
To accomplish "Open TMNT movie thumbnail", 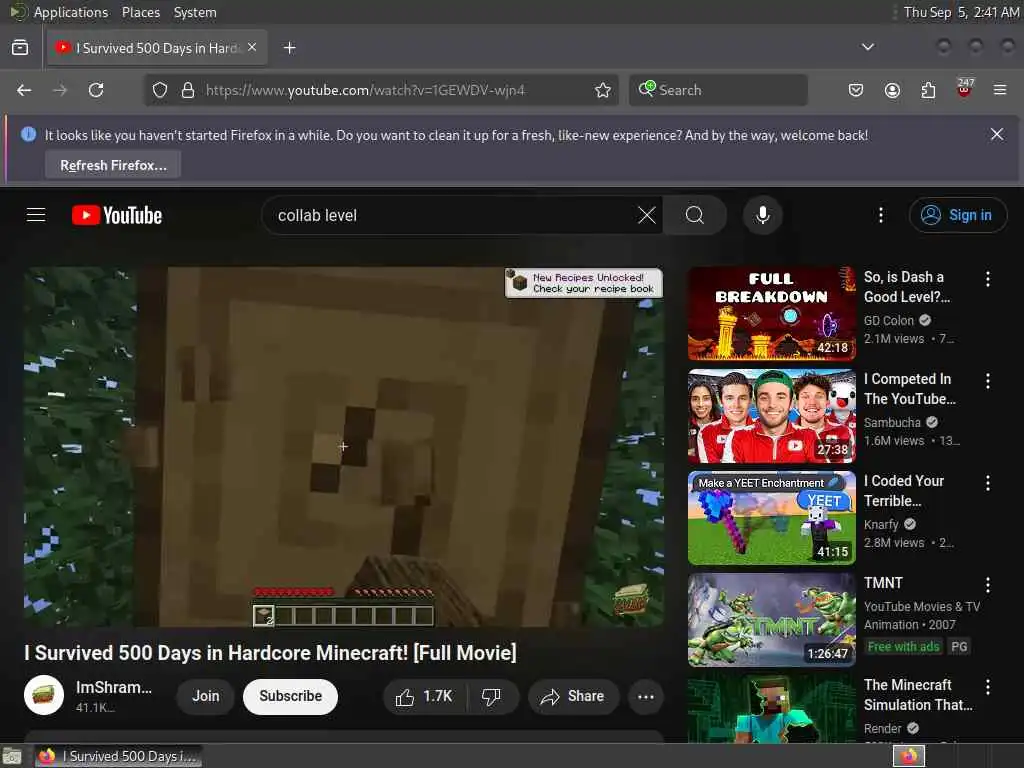I will [771, 619].
